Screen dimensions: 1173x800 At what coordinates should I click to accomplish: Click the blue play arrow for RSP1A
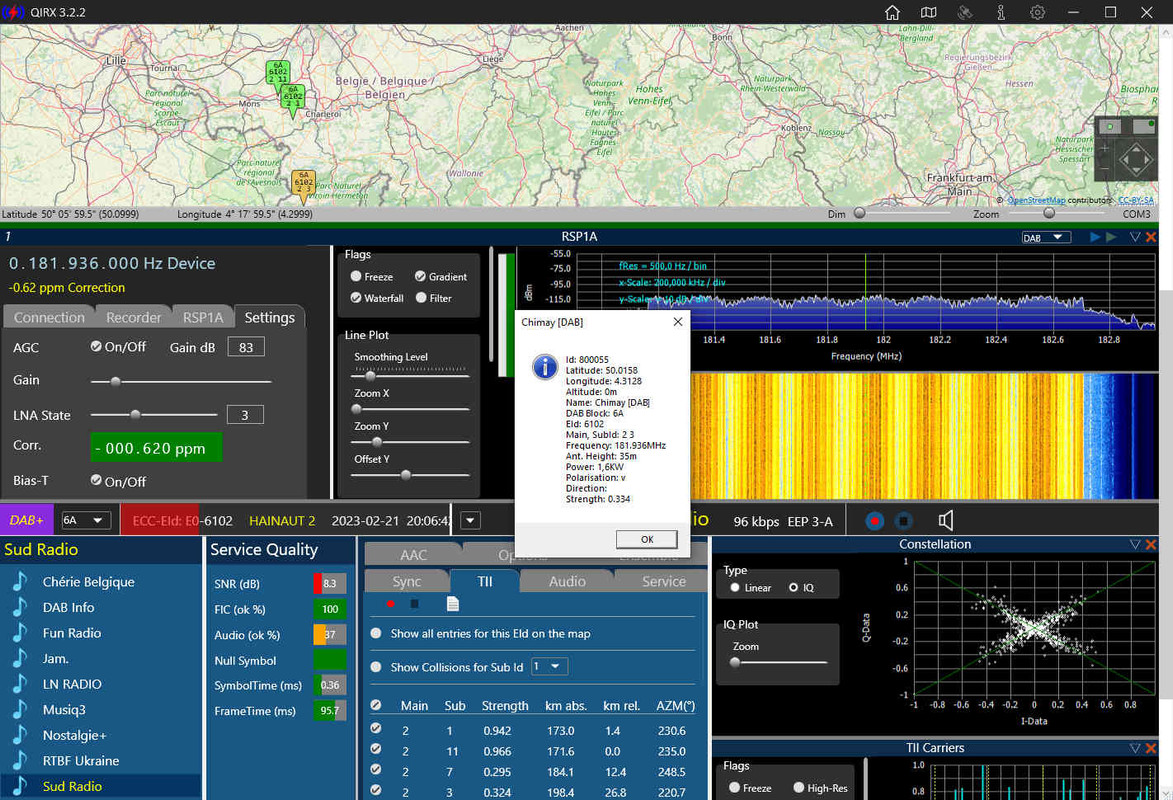pos(1095,237)
